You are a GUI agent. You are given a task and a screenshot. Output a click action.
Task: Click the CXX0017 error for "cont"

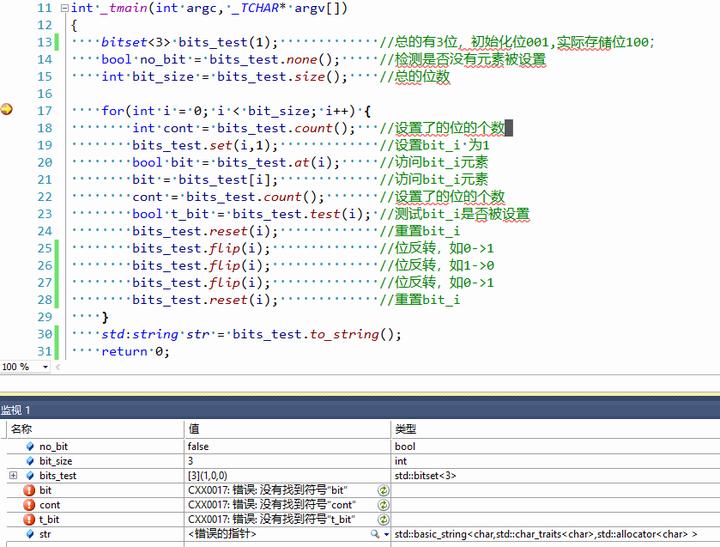coord(272,505)
